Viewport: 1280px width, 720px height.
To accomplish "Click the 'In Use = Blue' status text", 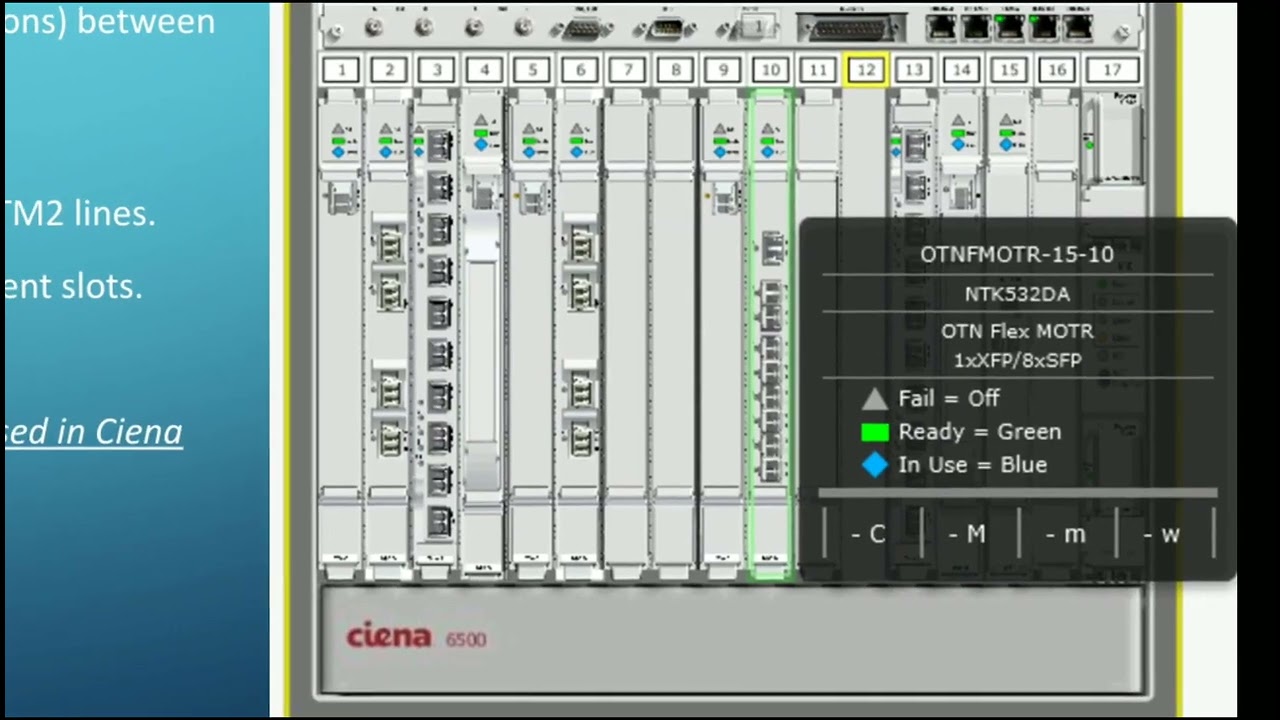I will (973, 465).
